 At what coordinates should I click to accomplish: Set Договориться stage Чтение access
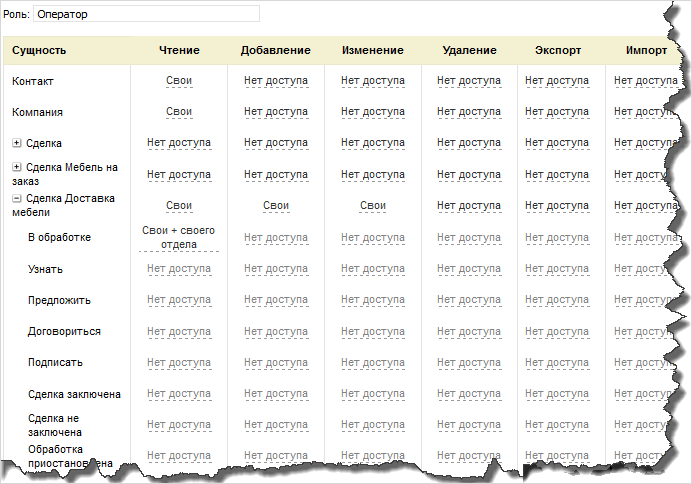(x=179, y=331)
